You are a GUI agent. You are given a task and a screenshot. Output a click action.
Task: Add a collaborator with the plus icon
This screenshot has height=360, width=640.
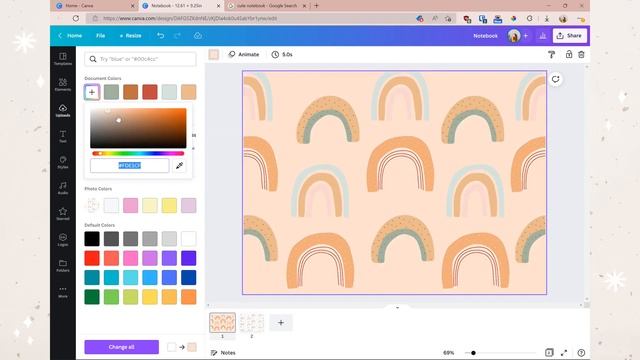pyautogui.click(x=526, y=36)
